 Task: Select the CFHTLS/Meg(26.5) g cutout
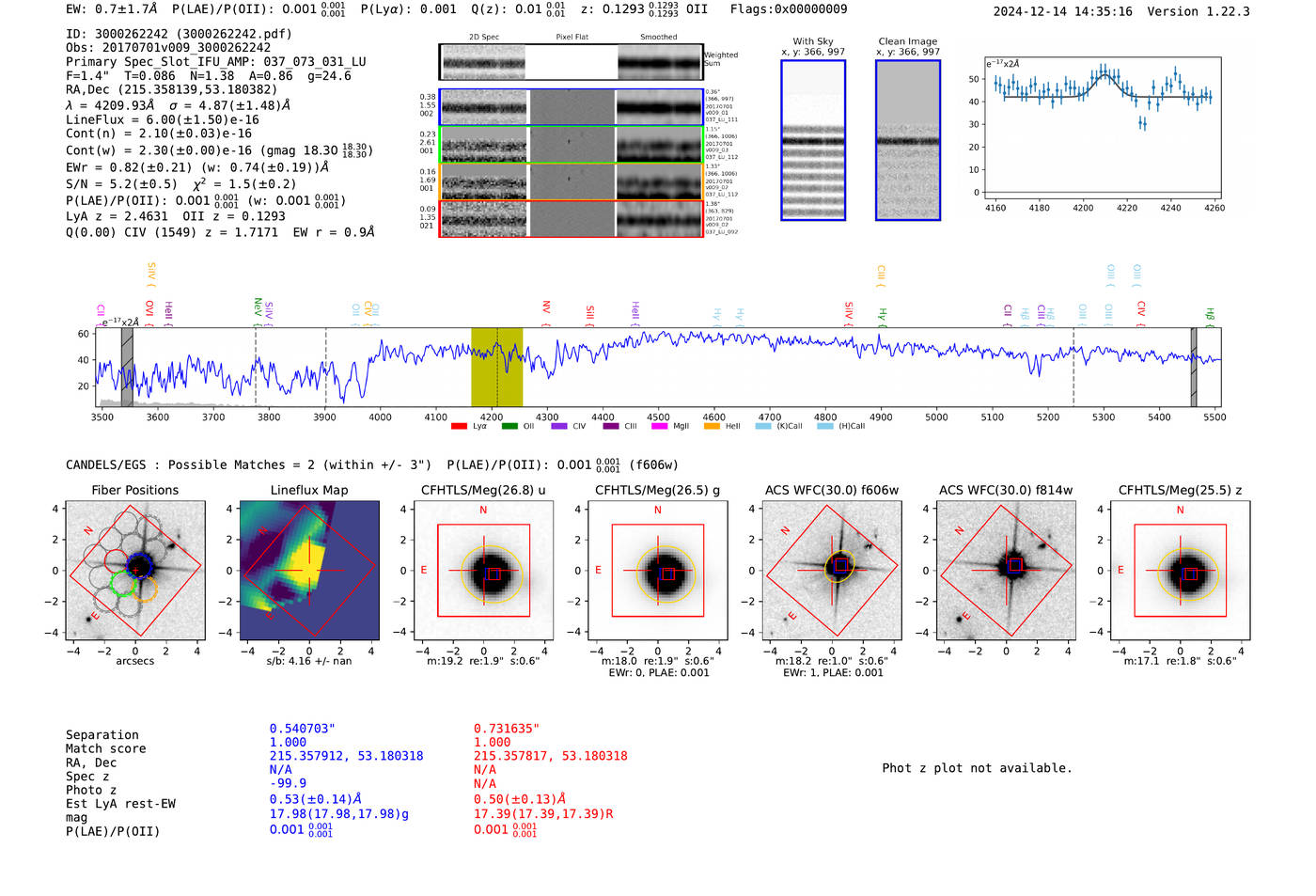(658, 571)
